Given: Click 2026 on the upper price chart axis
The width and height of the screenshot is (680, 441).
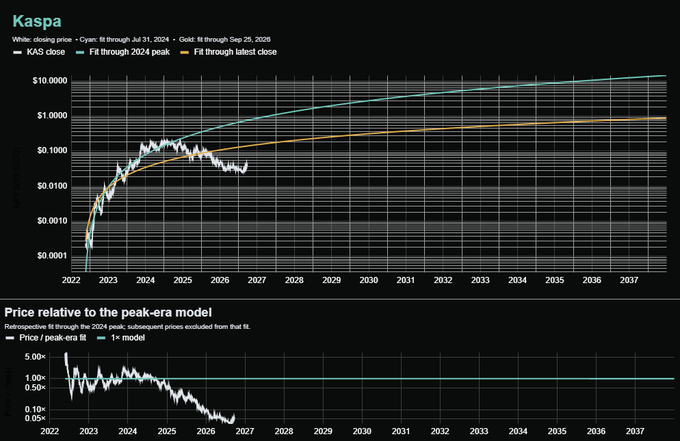Looking at the screenshot, I should pos(220,280).
